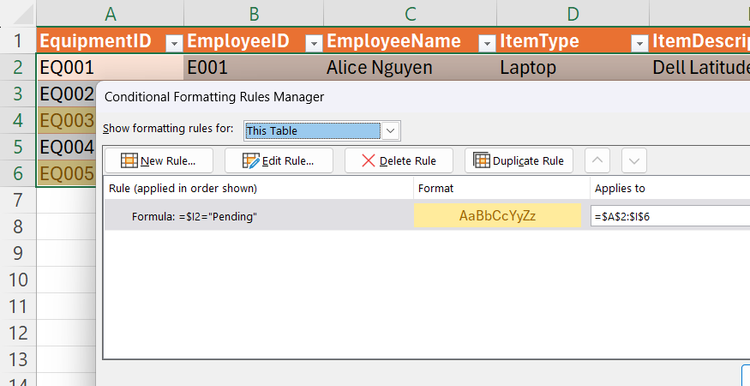Select cell E001

(254, 67)
